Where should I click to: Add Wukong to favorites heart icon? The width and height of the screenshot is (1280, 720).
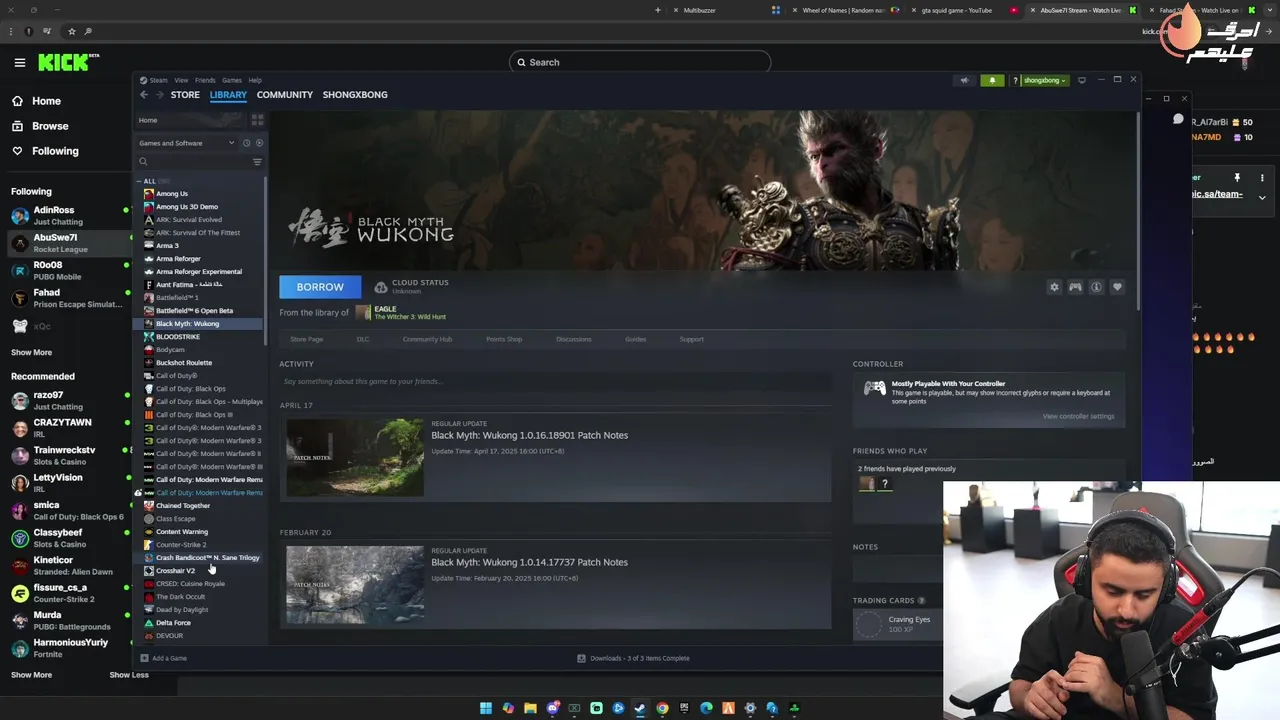1117,287
